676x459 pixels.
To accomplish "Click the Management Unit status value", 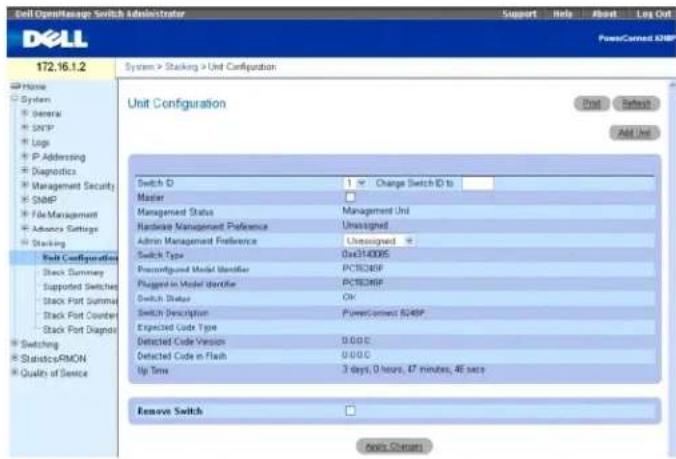I will point(376,211).
